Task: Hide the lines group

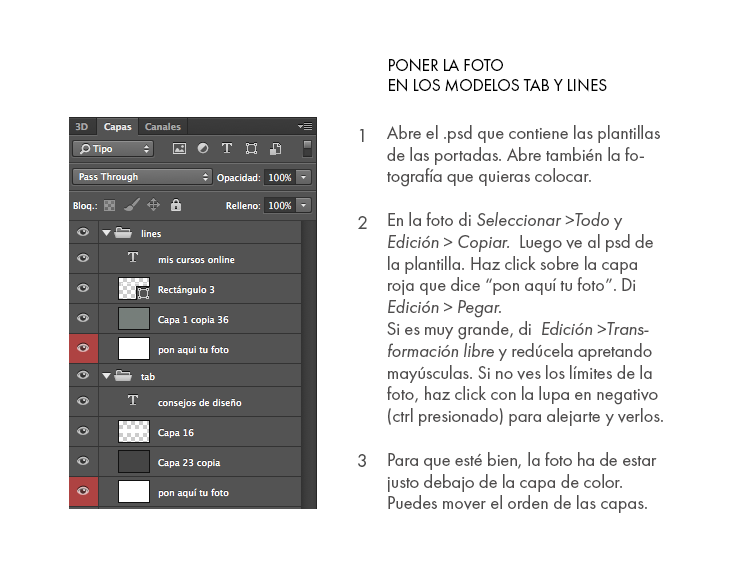Action: pos(83,233)
